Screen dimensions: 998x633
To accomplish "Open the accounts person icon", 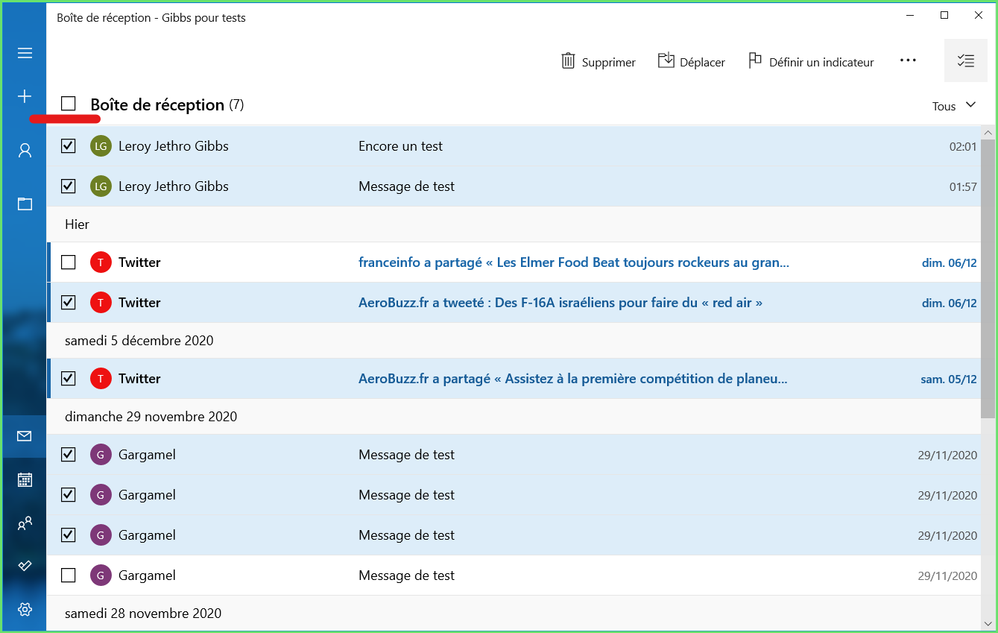I will (25, 151).
